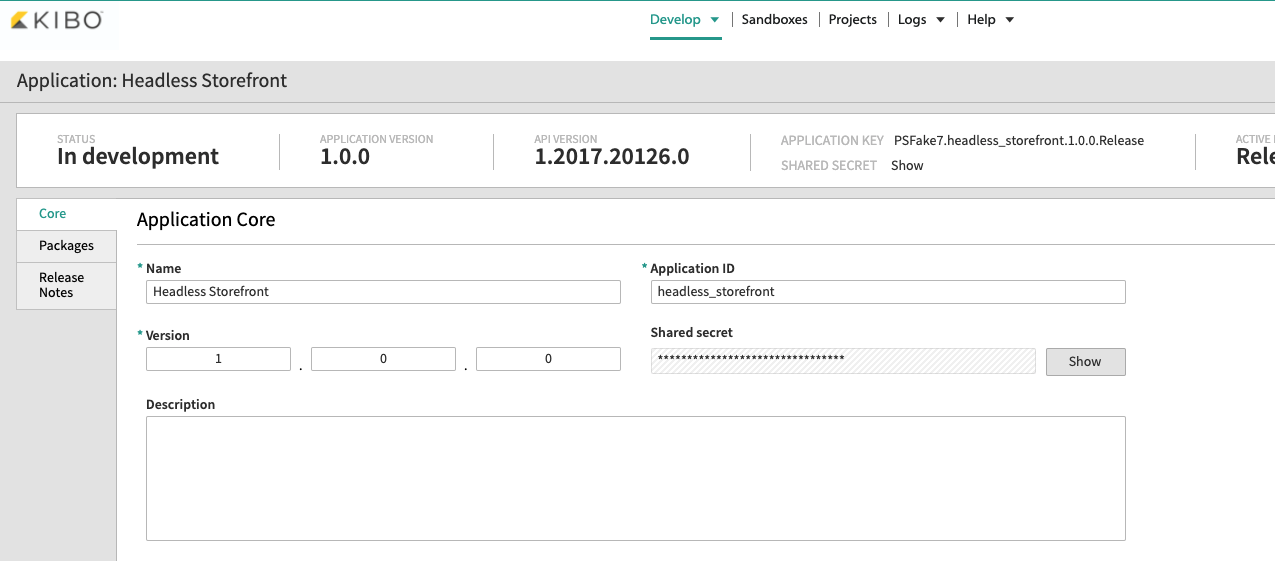Expand the Logs dropdown arrow
This screenshot has width=1275, height=561.
click(x=940, y=20)
